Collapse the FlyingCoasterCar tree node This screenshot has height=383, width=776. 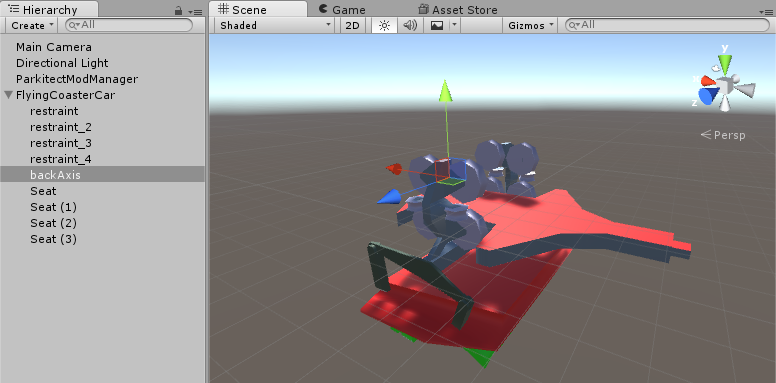tap(8, 95)
